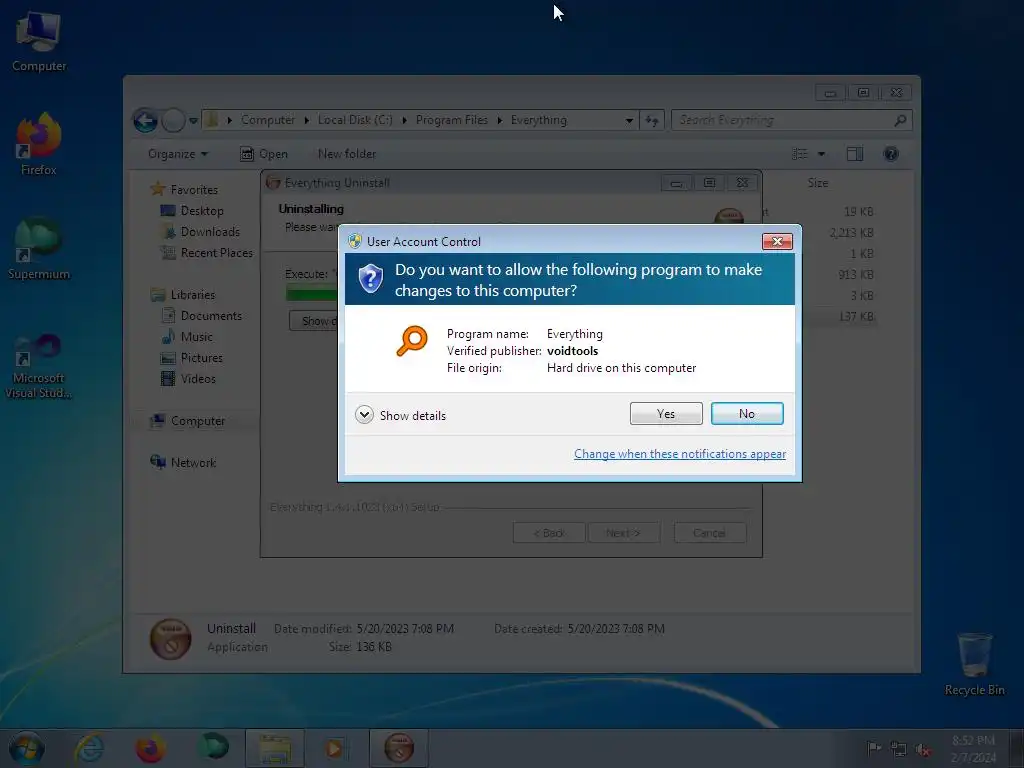
Task: Click Program Files breadcrumb in address bar
Action: coord(451,120)
